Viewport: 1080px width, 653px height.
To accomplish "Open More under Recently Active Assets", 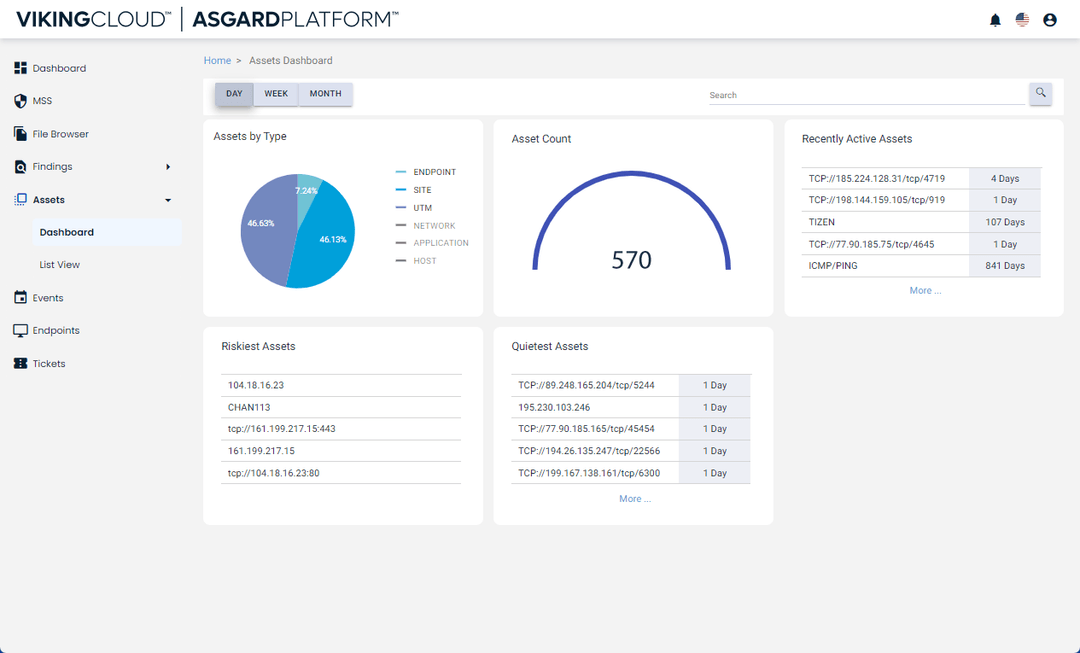I will coord(925,289).
